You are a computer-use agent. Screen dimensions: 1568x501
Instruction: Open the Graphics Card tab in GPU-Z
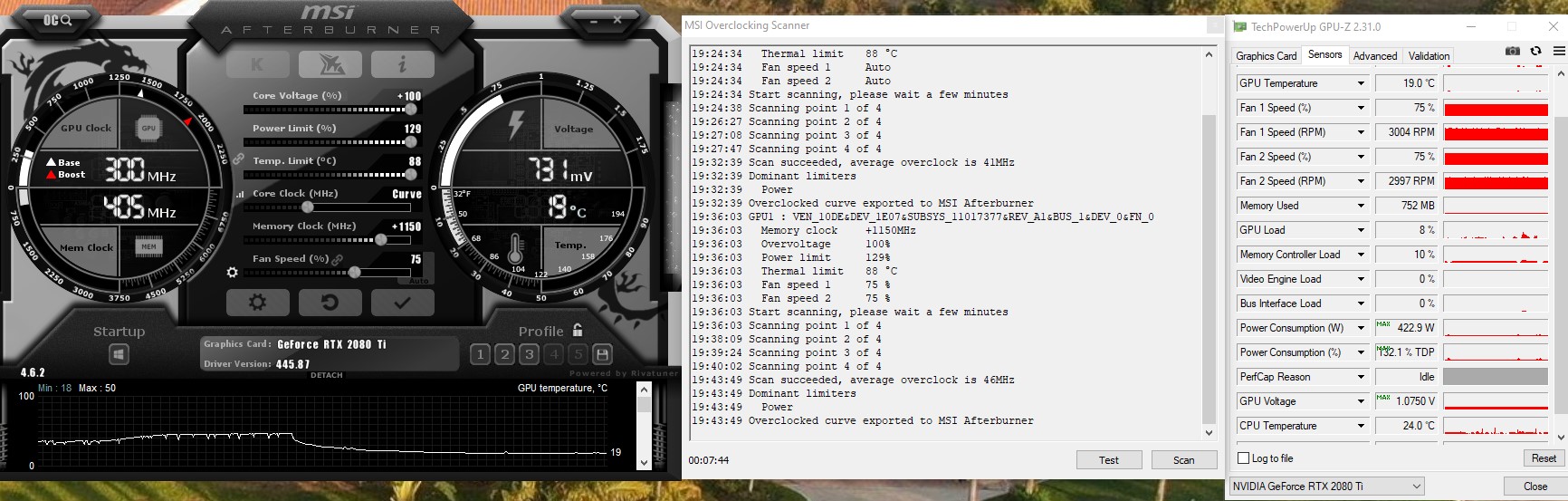(x=1267, y=56)
